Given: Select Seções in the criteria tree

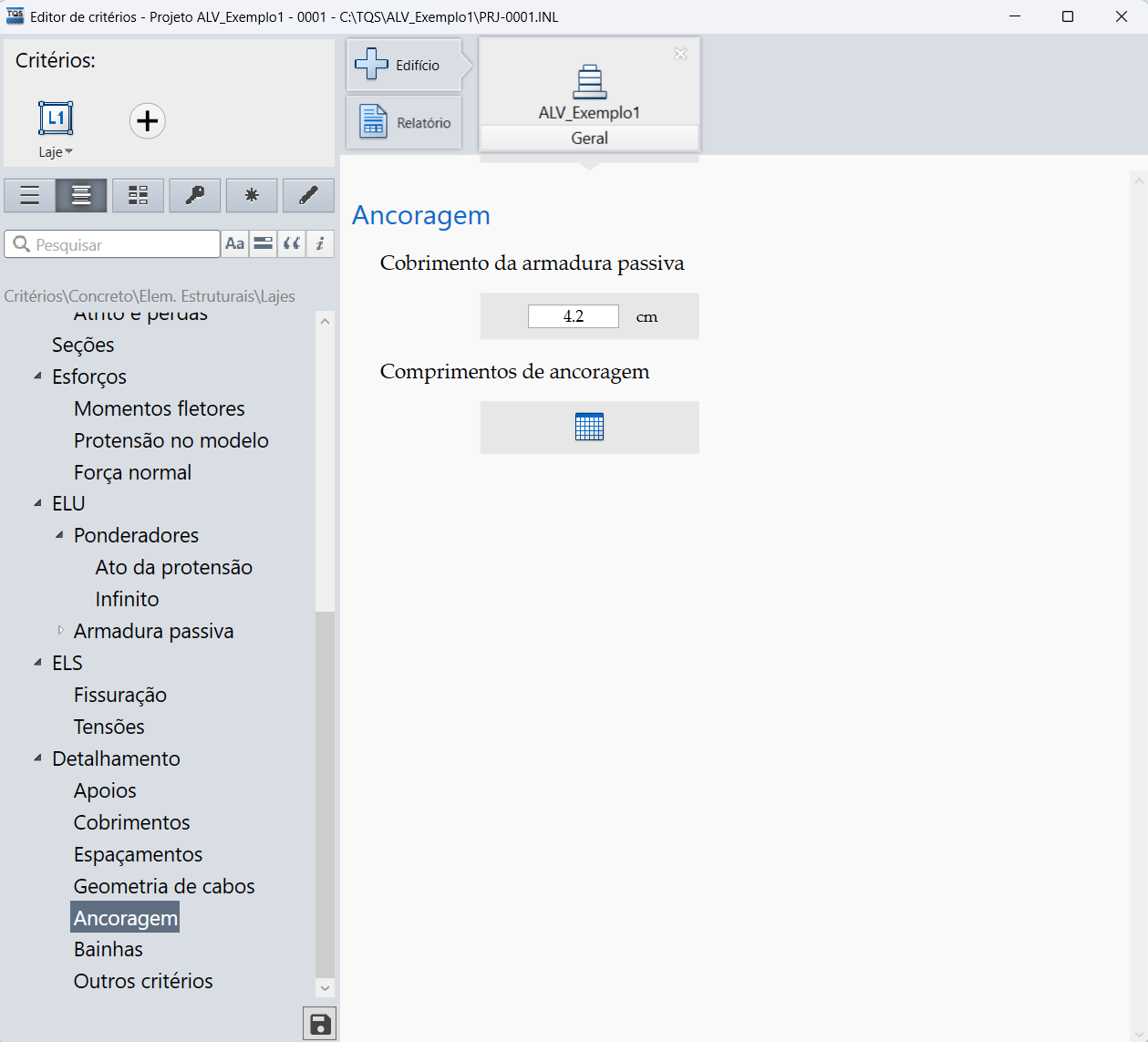Looking at the screenshot, I should (83, 345).
